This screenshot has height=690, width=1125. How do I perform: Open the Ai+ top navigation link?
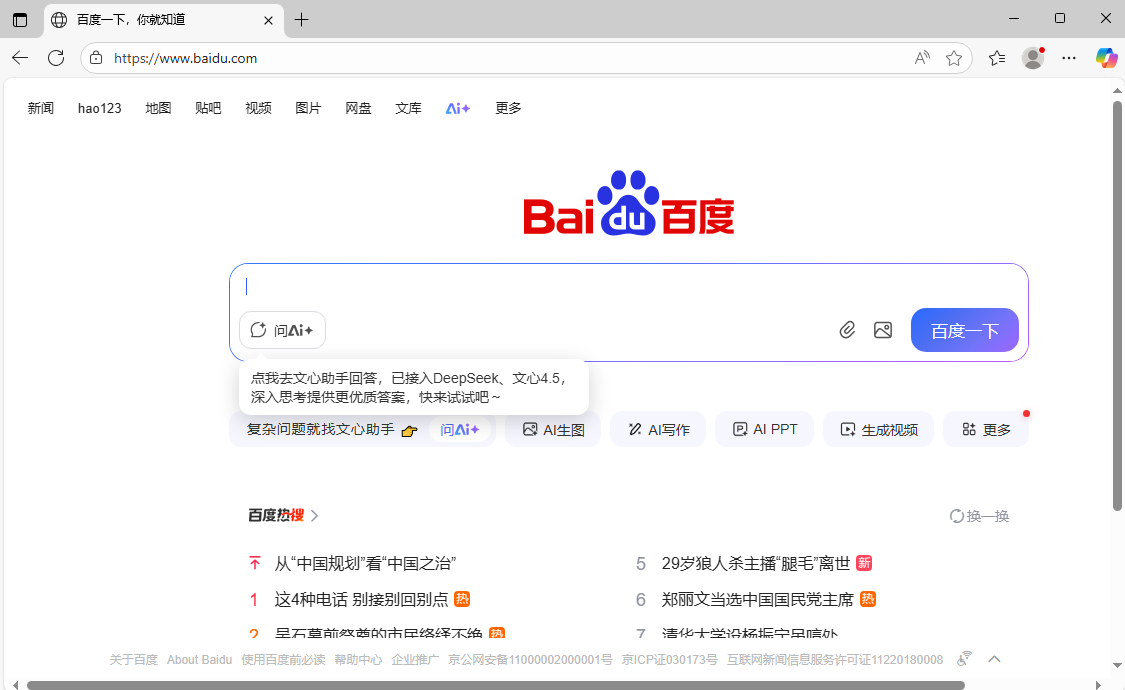(458, 108)
